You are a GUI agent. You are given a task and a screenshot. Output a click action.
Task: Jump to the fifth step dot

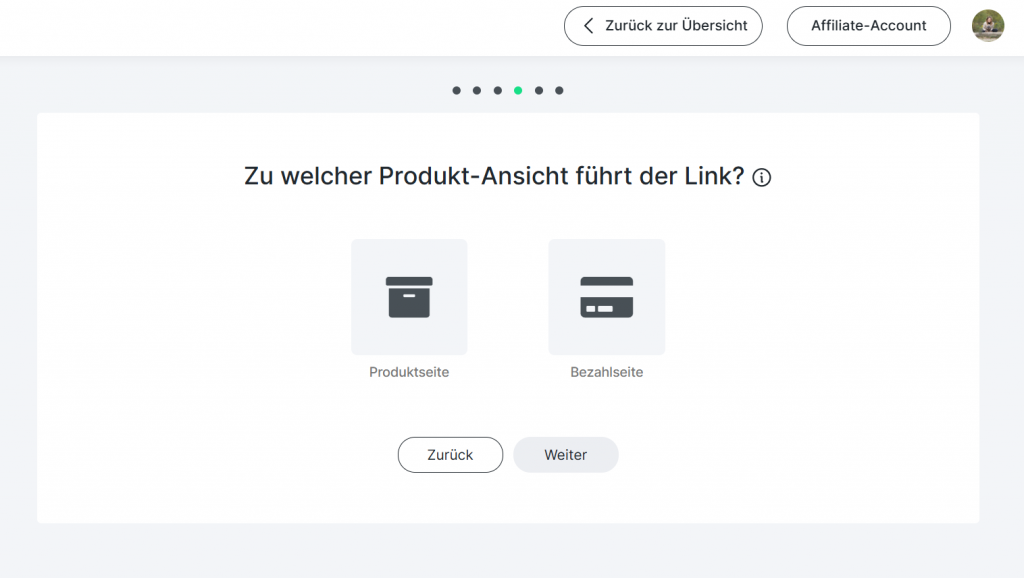(x=538, y=91)
